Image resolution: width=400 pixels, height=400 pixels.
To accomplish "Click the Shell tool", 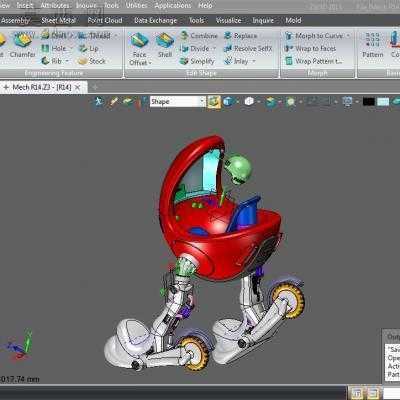I will 165,45.
